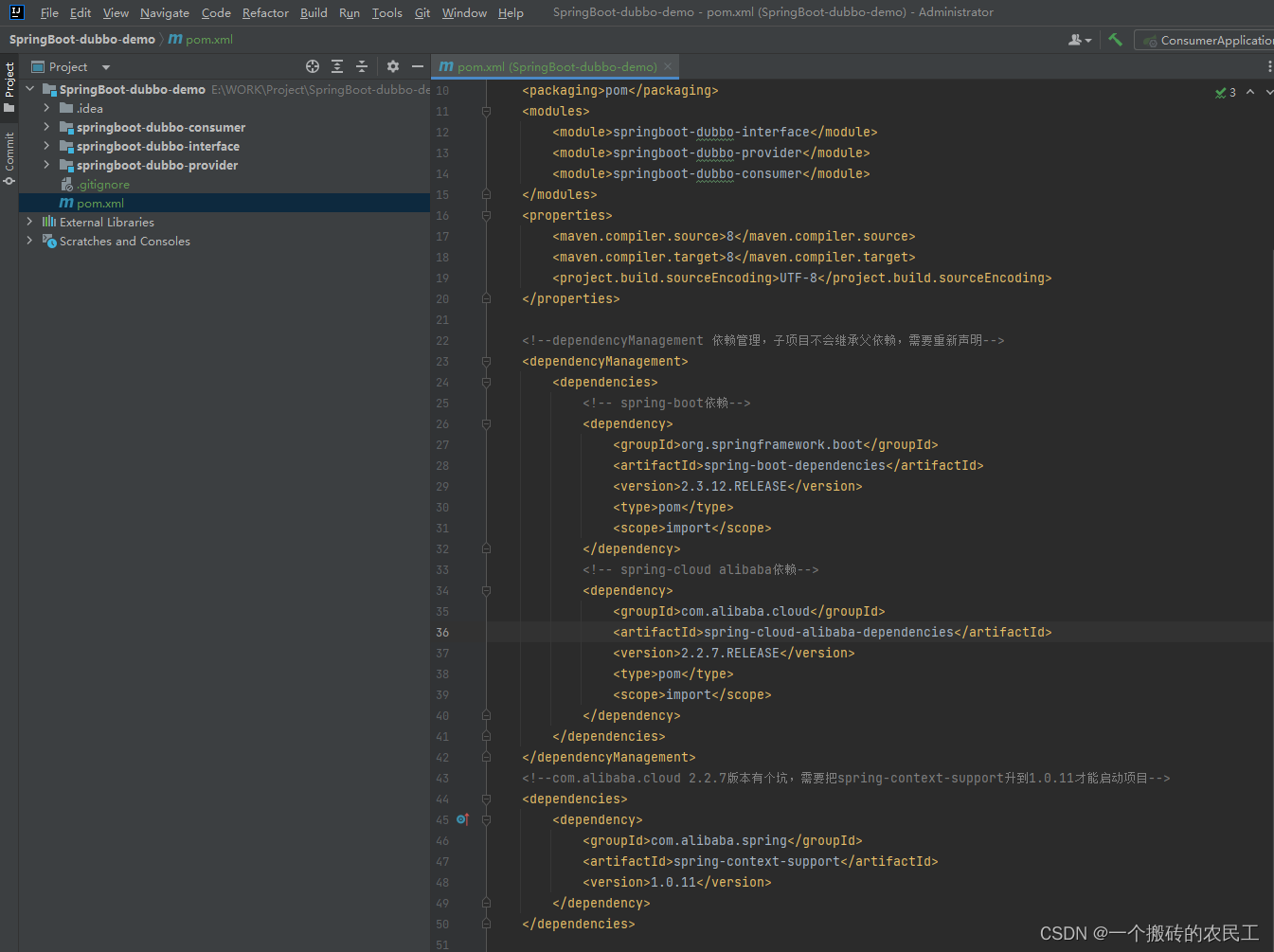1274x952 pixels.
Task: Toggle the Commit tool window side tab
Action: point(9,158)
